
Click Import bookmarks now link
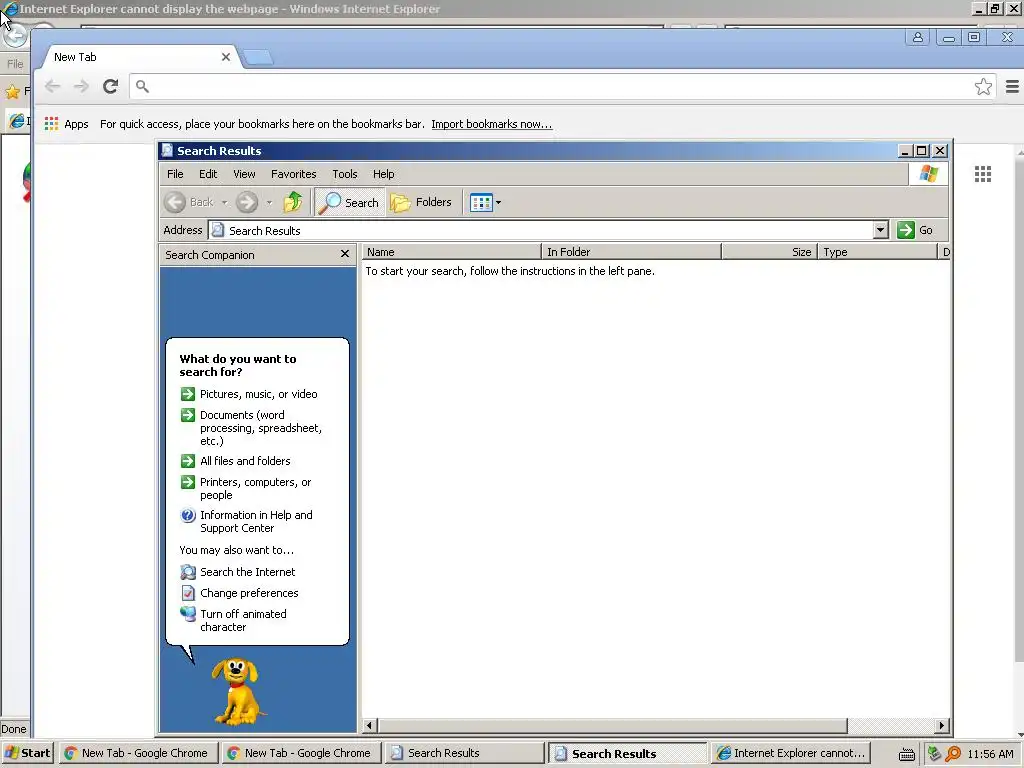coord(492,124)
